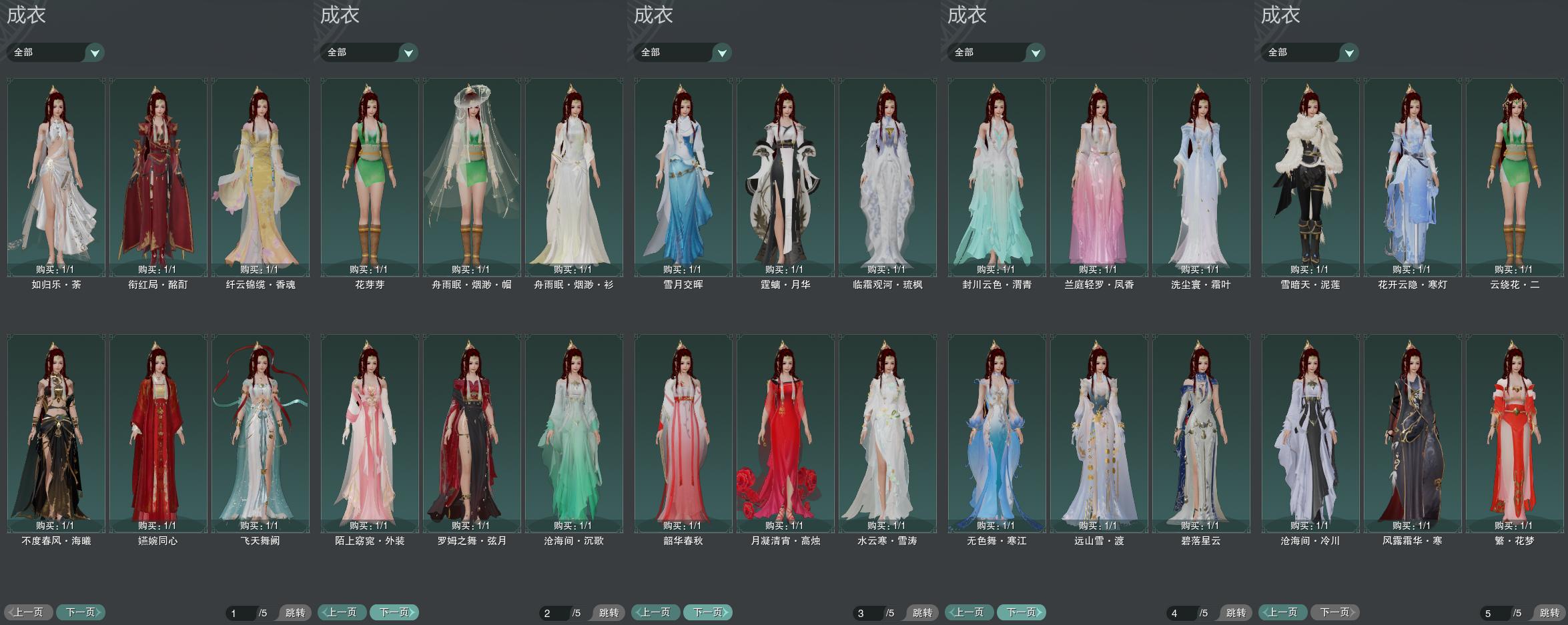Image resolution: width=1568 pixels, height=625 pixels.
Task: Select the teal 封川云色·渭青 dress
Action: pyautogui.click(x=997, y=177)
